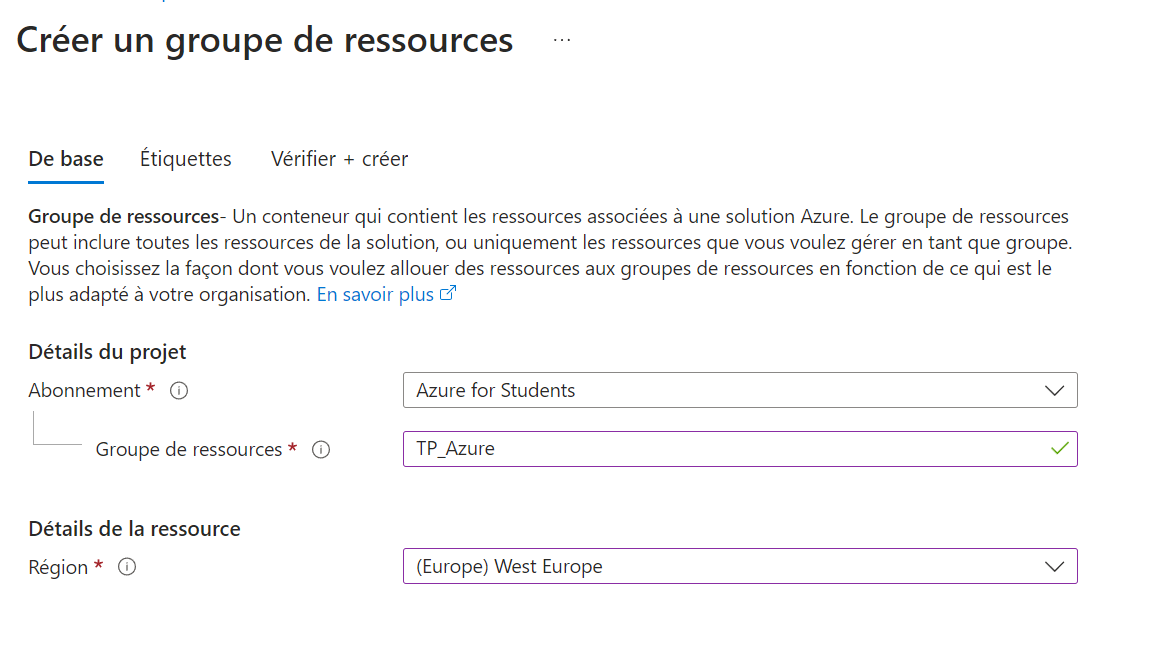Open the Région location dropdown
The width and height of the screenshot is (1162, 649).
pos(740,566)
